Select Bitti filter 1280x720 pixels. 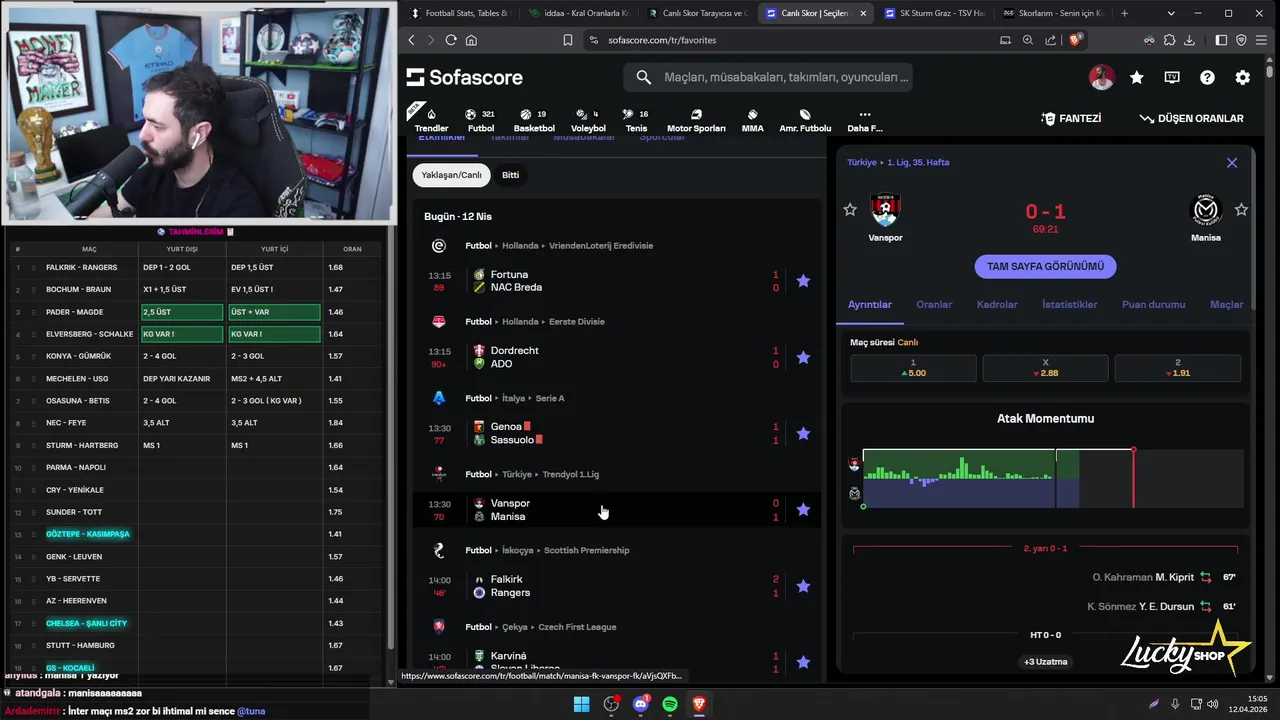point(510,175)
